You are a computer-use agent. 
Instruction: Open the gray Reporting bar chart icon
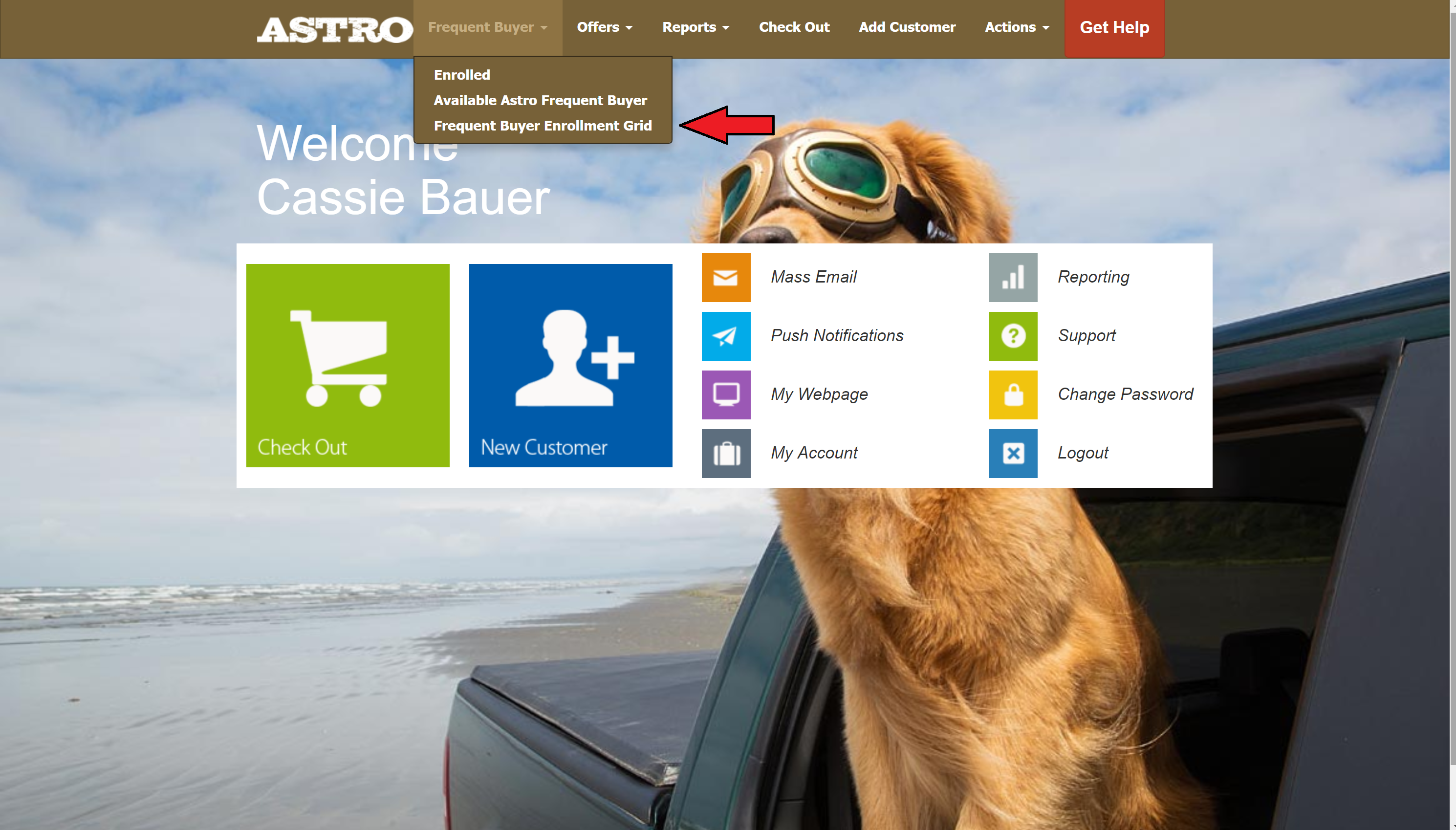point(1013,277)
